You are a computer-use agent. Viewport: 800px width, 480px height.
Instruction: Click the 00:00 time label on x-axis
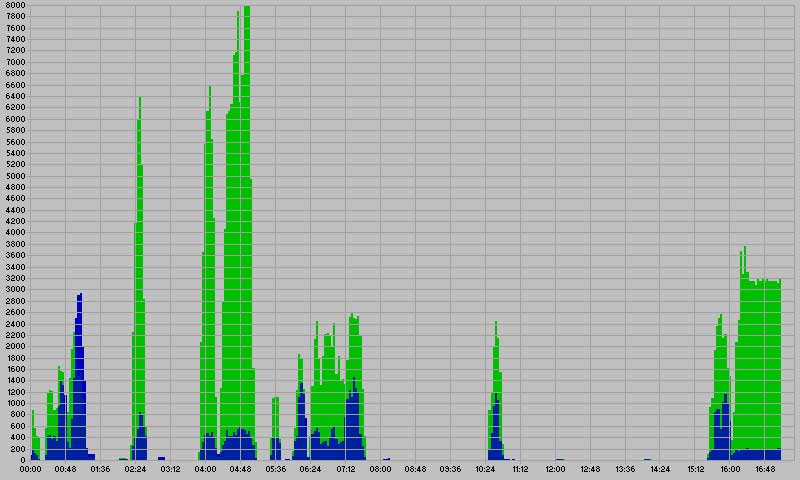click(30, 468)
